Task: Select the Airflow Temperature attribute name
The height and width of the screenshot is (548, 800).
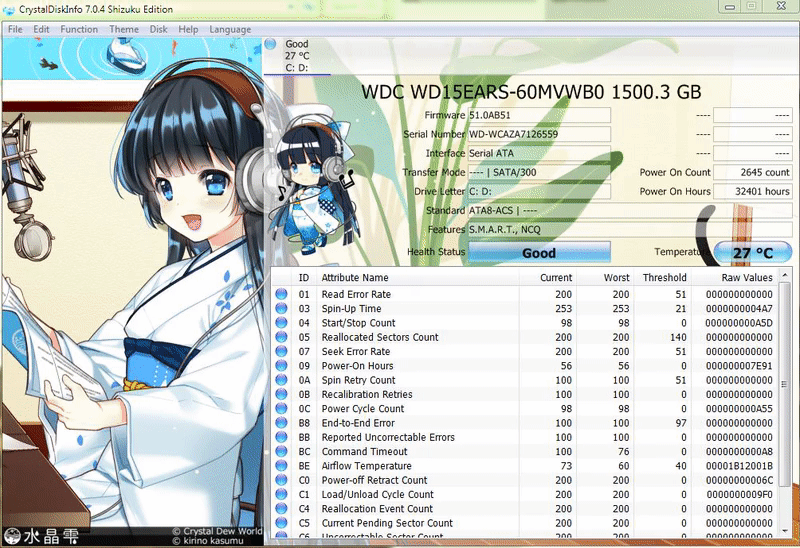Action: point(366,466)
